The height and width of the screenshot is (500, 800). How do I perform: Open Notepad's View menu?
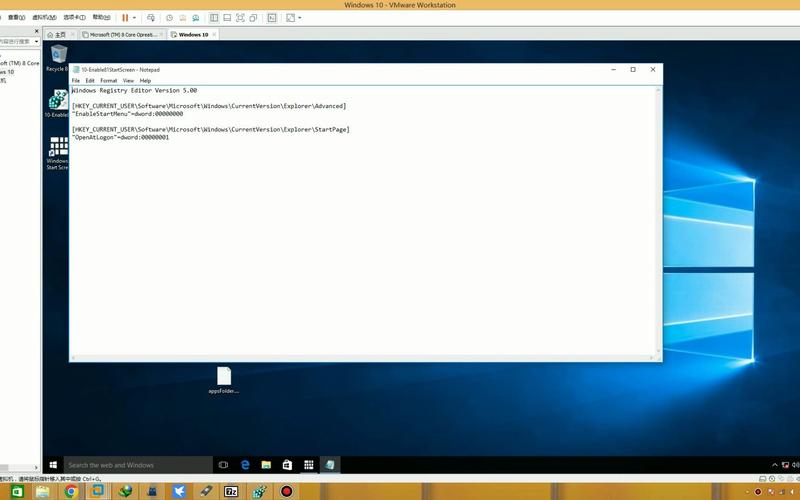[128, 81]
